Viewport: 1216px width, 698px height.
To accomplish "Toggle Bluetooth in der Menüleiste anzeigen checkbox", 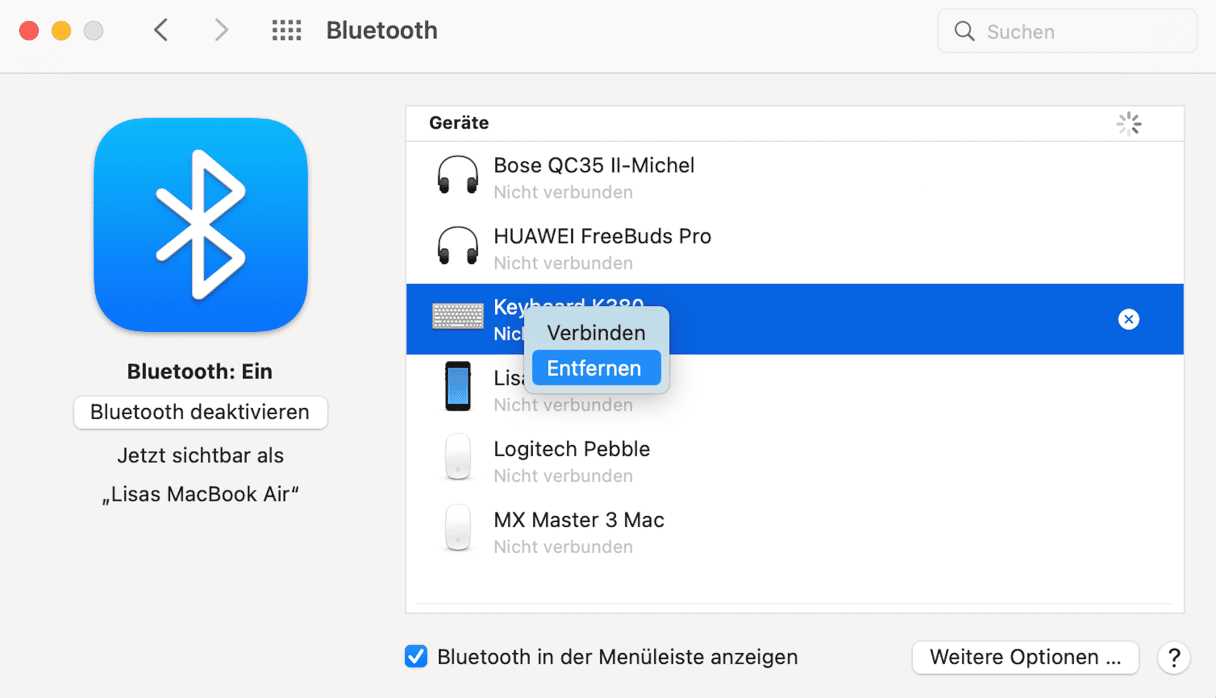I will (416, 657).
